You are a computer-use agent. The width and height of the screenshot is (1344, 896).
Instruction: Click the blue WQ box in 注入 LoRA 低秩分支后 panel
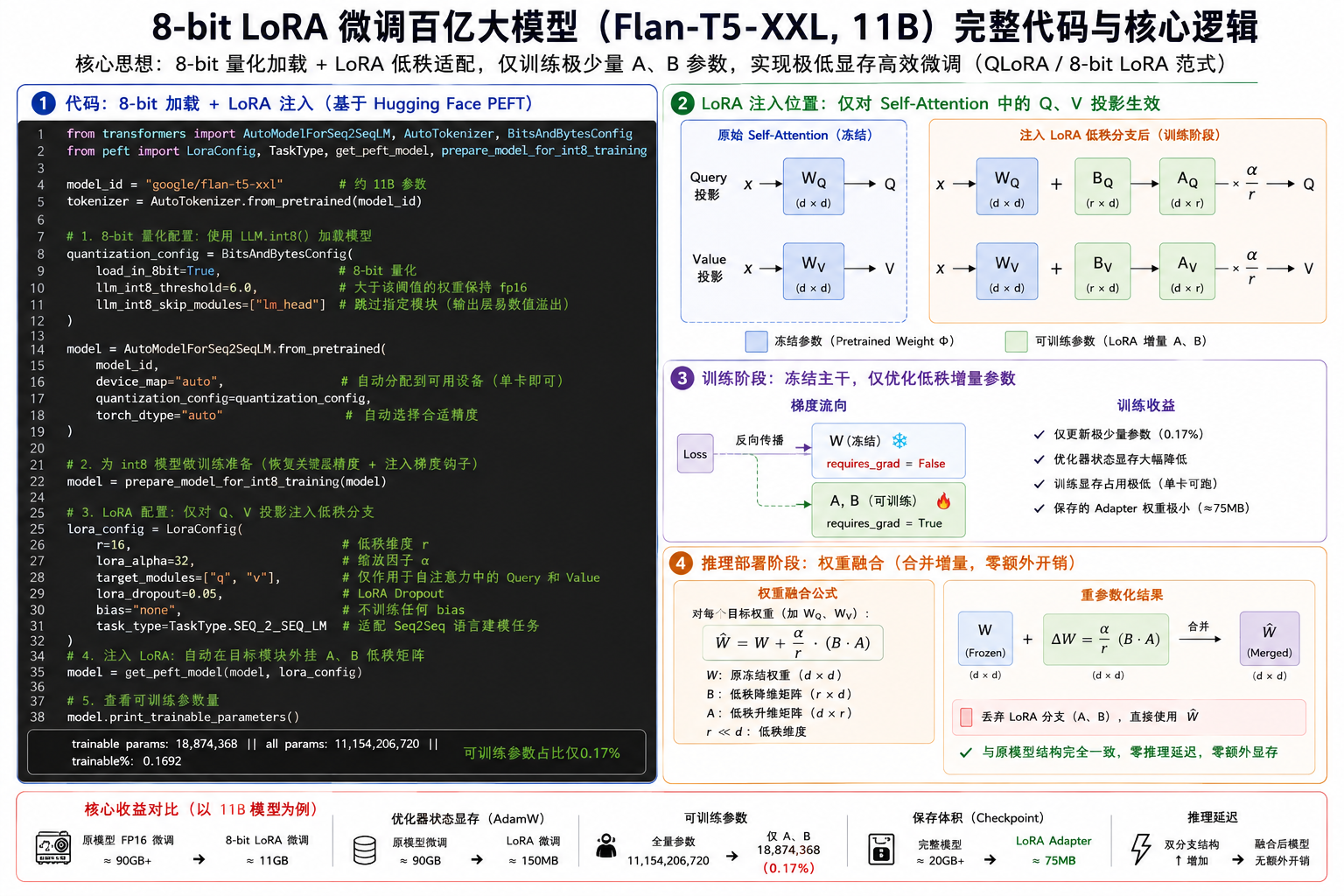tap(1007, 186)
